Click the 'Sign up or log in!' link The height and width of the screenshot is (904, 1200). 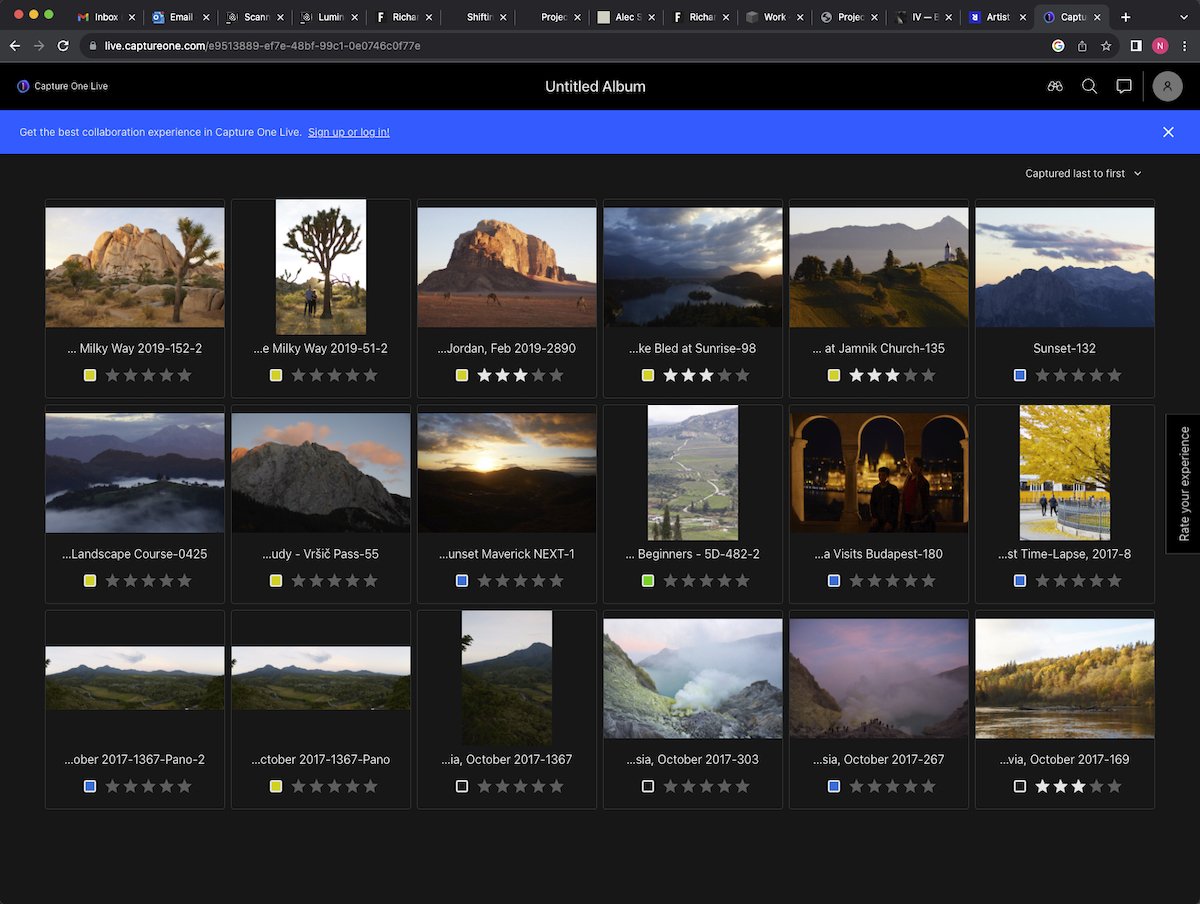(x=348, y=131)
